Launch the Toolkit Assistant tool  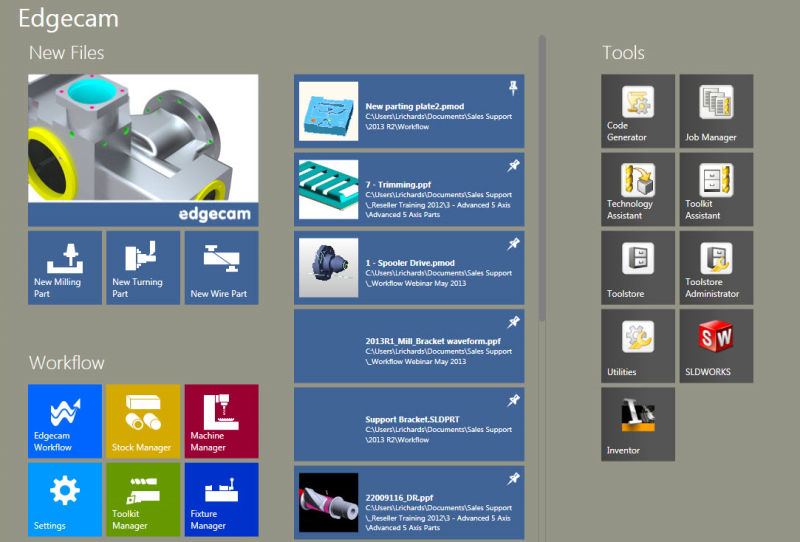[x=716, y=189]
